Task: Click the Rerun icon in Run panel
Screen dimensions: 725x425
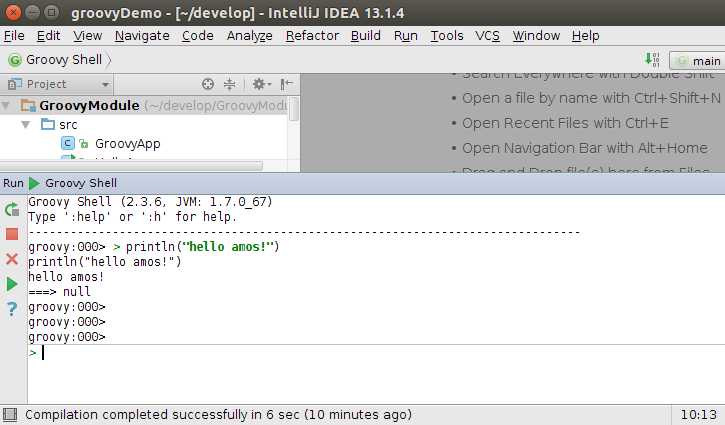Action: point(12,210)
